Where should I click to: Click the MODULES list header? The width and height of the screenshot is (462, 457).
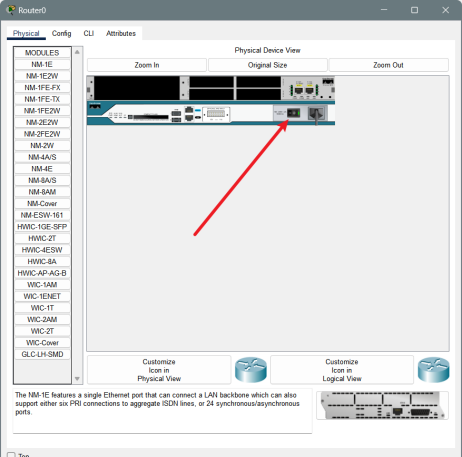(x=42, y=53)
